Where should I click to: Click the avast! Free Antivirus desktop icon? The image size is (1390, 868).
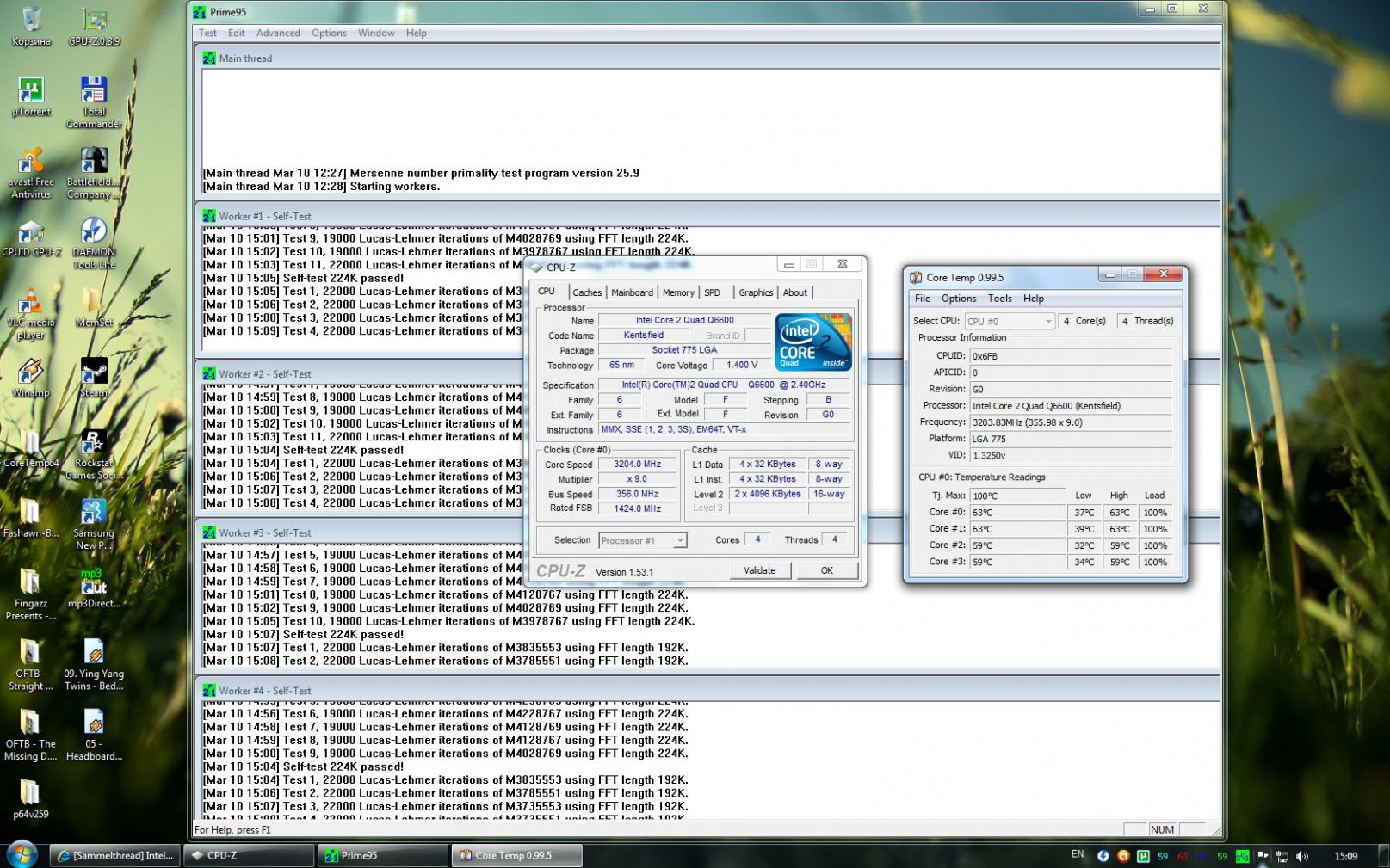(x=31, y=173)
